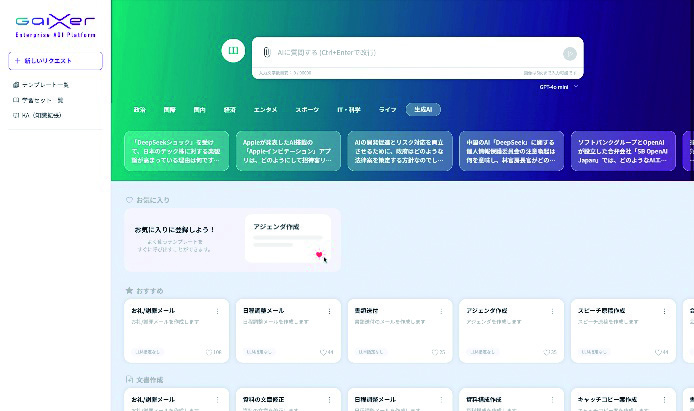Select the 政治 news tab
694x411 pixels.
[139, 109]
